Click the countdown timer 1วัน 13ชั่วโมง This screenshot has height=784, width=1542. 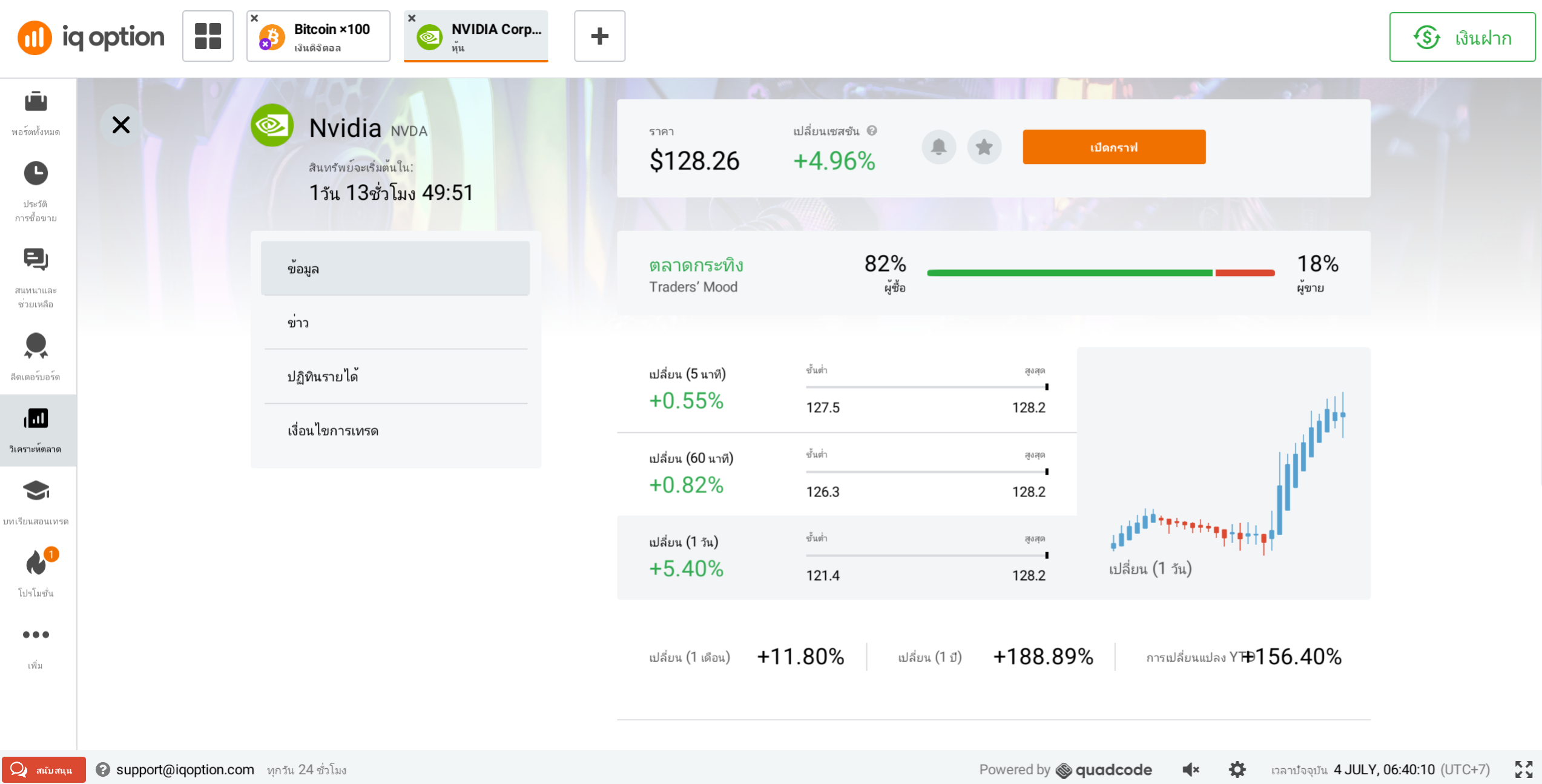[x=391, y=193]
